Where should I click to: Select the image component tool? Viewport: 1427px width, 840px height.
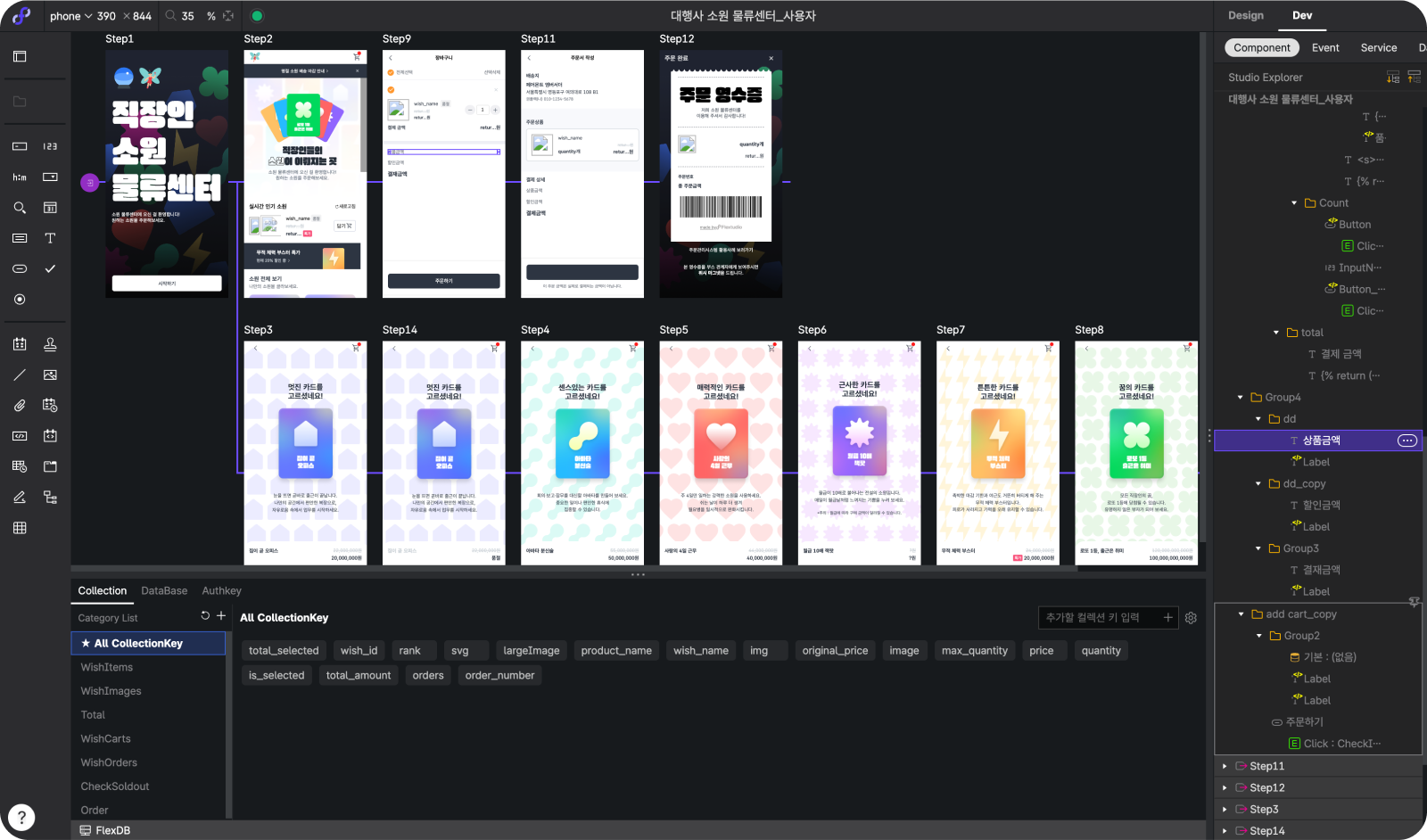tap(50, 375)
